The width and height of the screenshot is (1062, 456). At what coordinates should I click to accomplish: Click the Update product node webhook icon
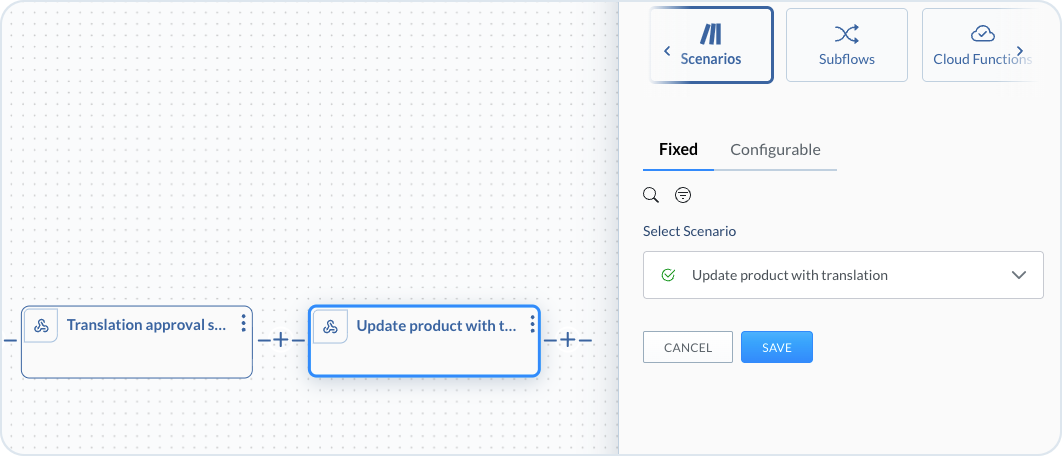click(x=330, y=326)
